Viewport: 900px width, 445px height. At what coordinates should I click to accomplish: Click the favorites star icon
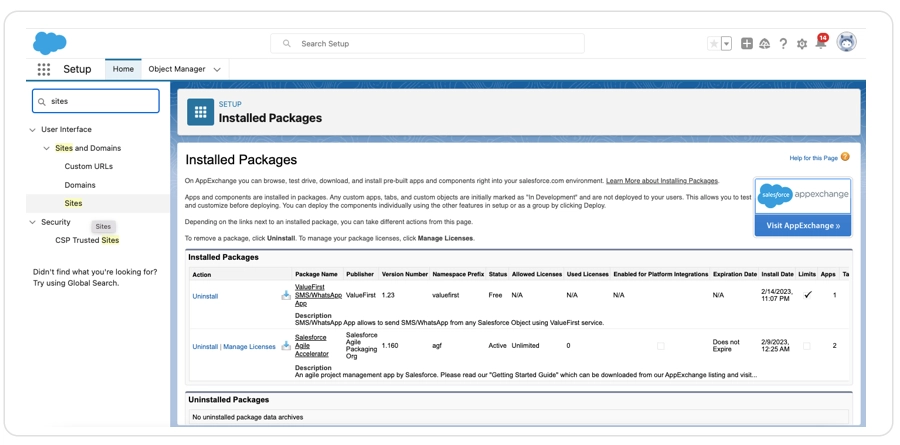[x=714, y=44]
